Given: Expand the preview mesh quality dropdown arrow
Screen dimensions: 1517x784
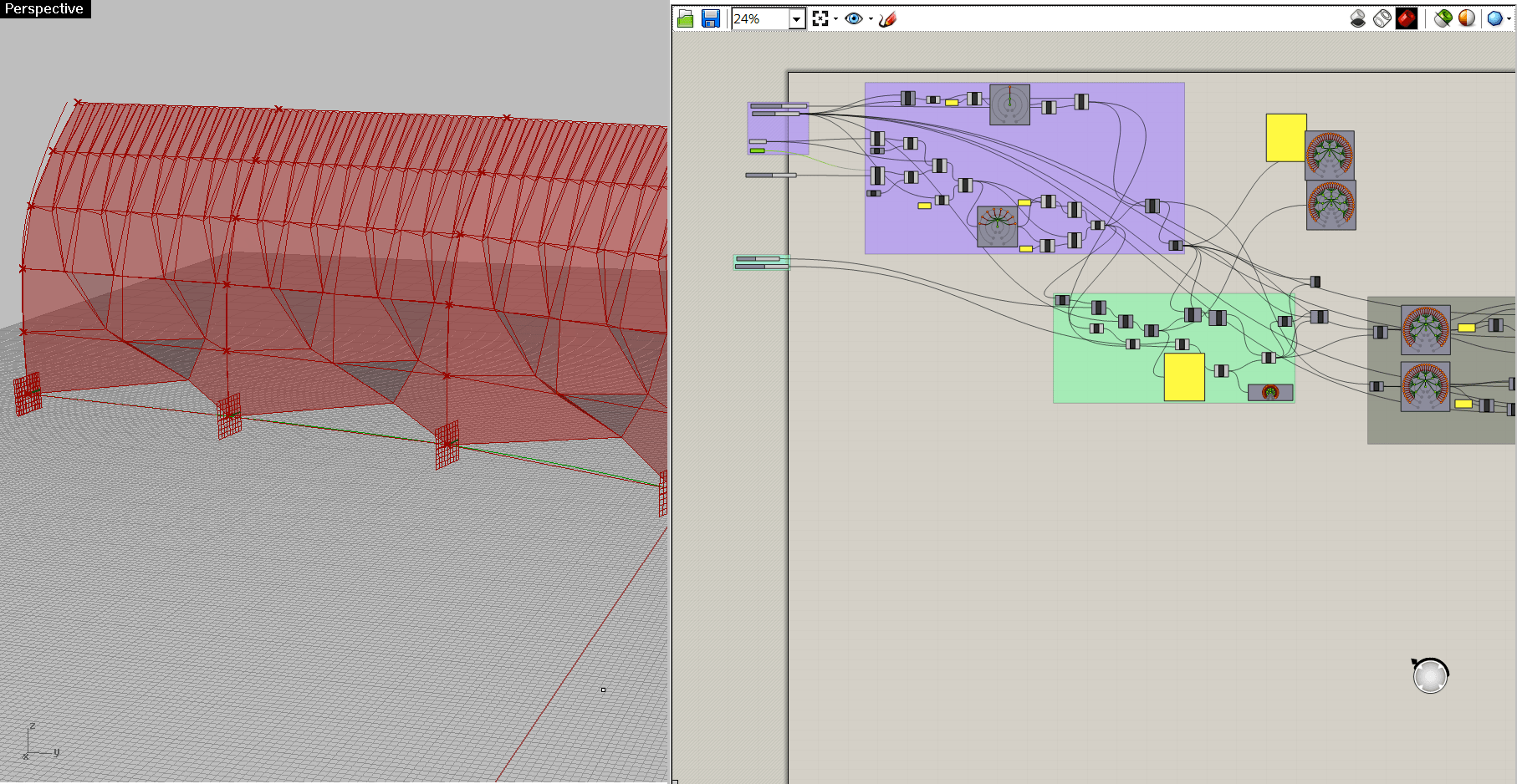Looking at the screenshot, I should click(x=1509, y=19).
